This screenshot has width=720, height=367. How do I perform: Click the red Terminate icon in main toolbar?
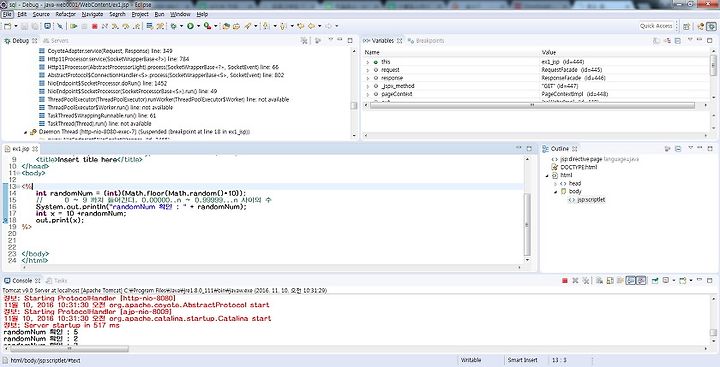pos(95,26)
